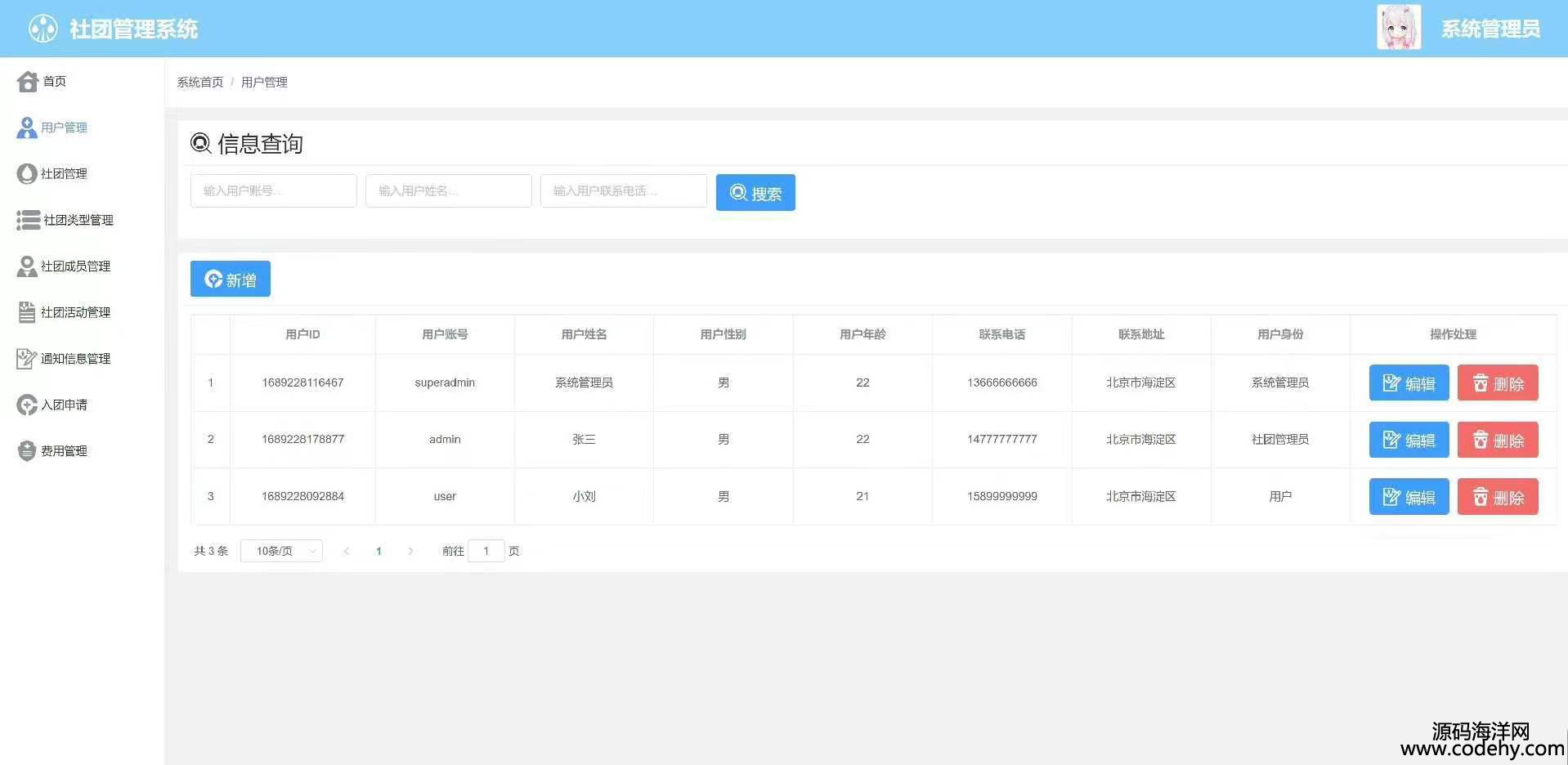1568x765 pixels.
Task: Click the home icon in sidebar
Action: click(28, 82)
